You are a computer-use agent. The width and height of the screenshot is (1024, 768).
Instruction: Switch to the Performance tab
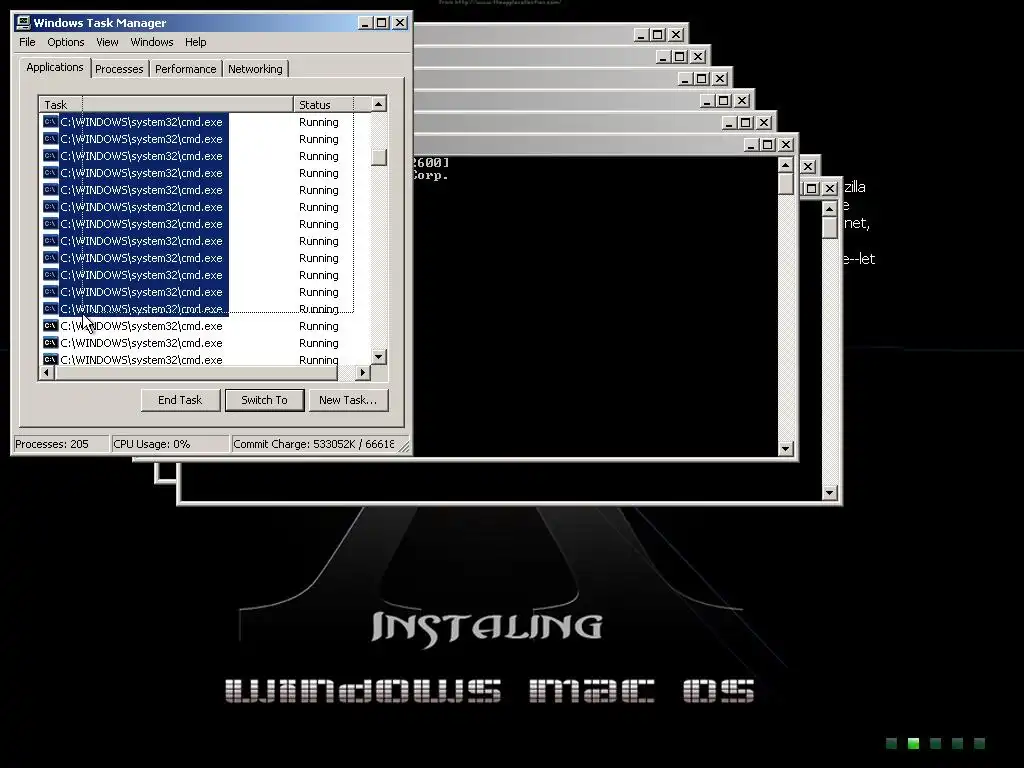point(185,69)
